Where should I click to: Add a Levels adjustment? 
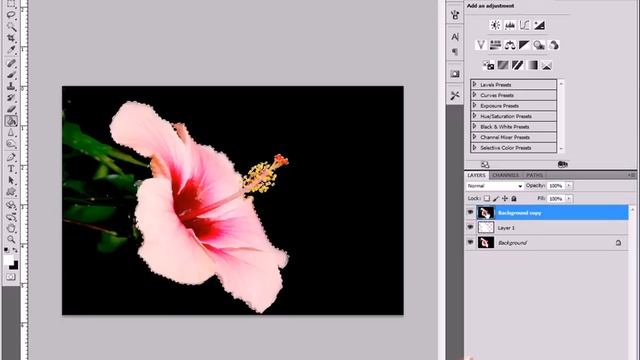tap(510, 25)
